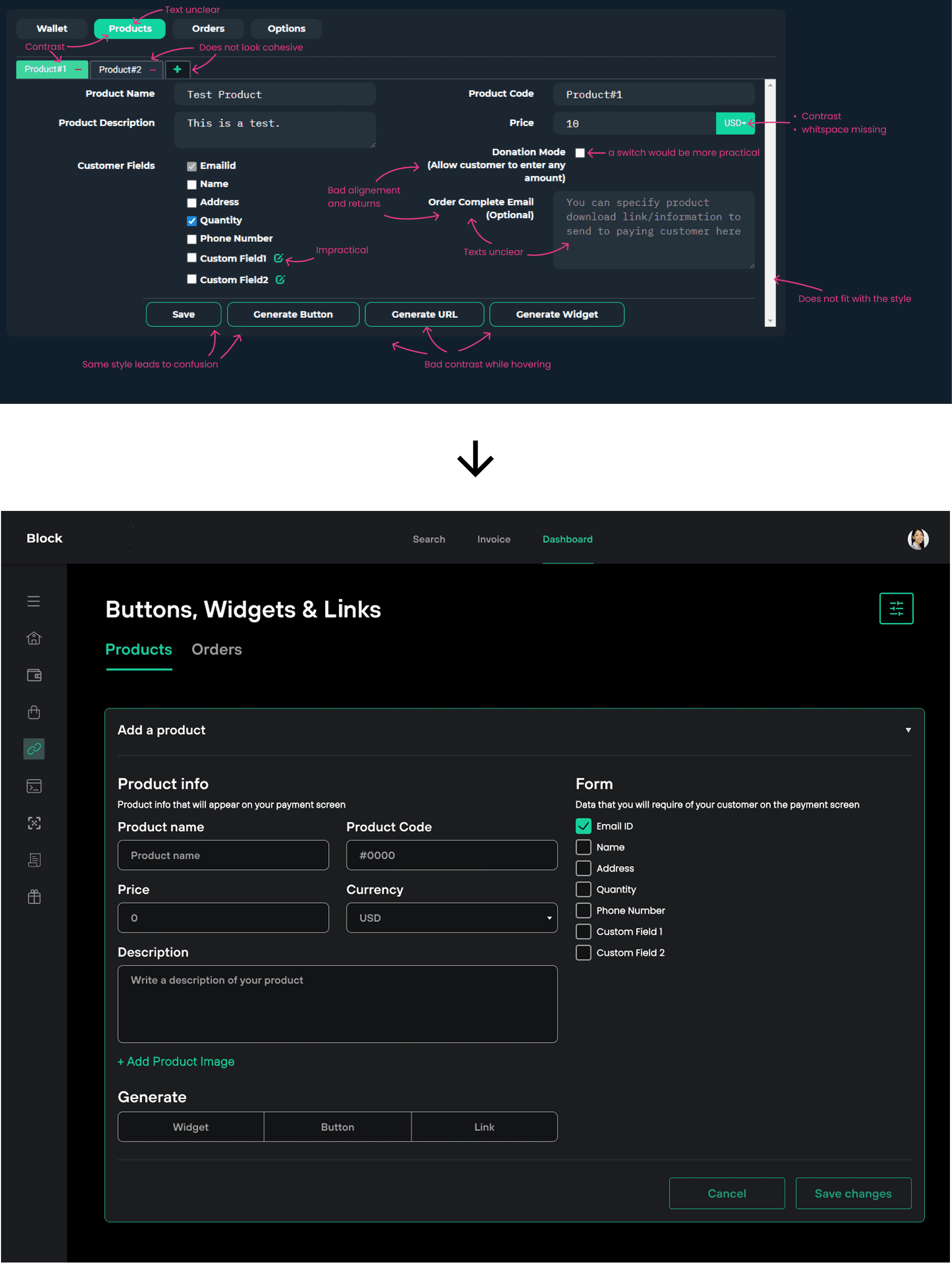The width and height of the screenshot is (952, 1263).
Task: Select the Products tab in old design
Action: [x=130, y=29]
